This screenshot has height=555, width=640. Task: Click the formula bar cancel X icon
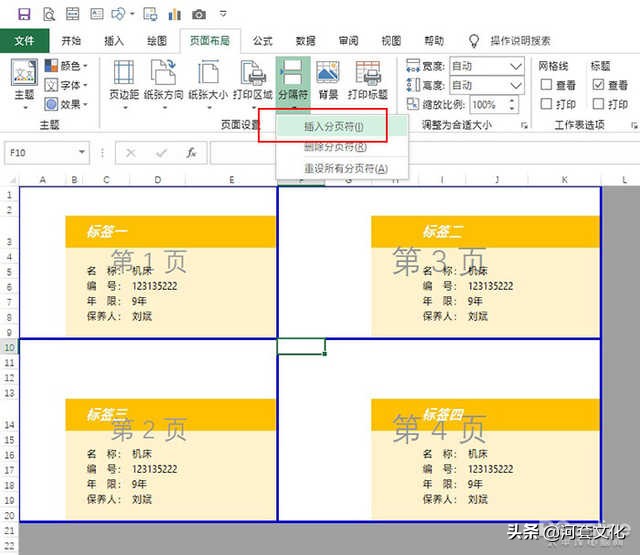point(131,153)
